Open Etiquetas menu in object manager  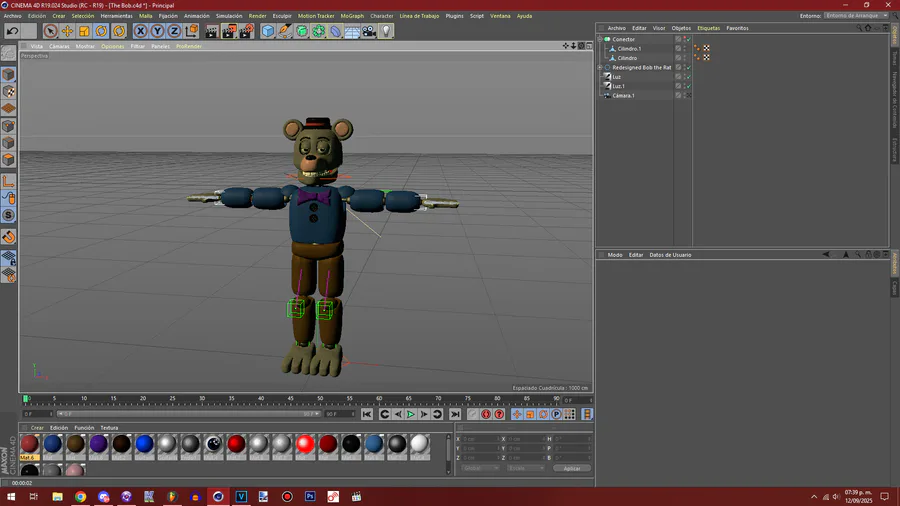pos(708,28)
